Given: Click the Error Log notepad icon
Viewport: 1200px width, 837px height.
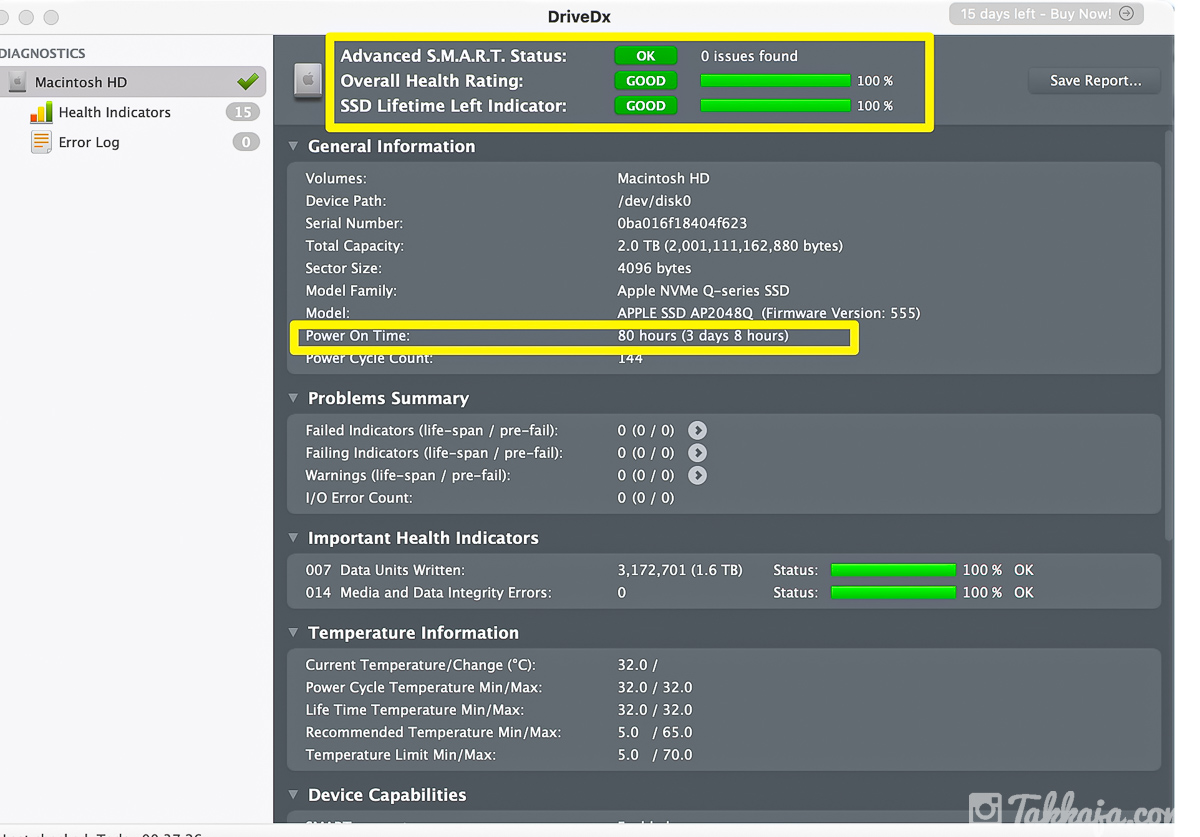Looking at the screenshot, I should [x=41, y=142].
